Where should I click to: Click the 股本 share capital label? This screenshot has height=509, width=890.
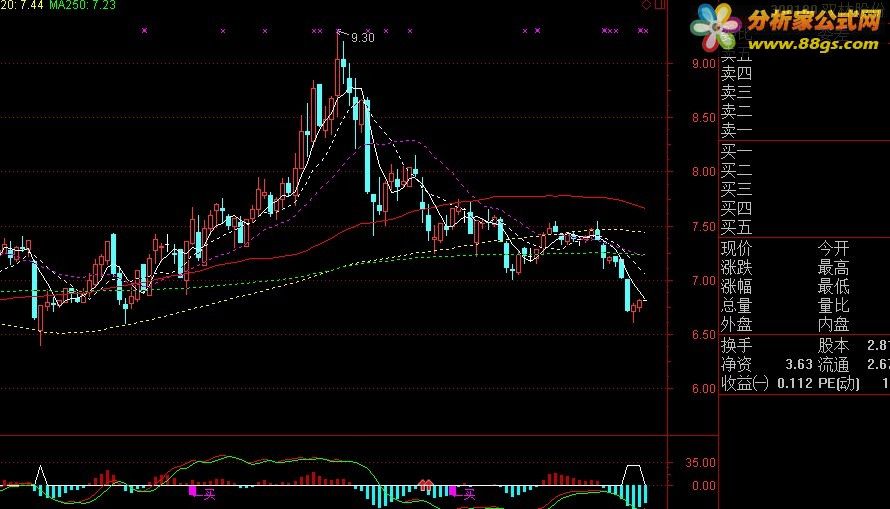(833, 345)
